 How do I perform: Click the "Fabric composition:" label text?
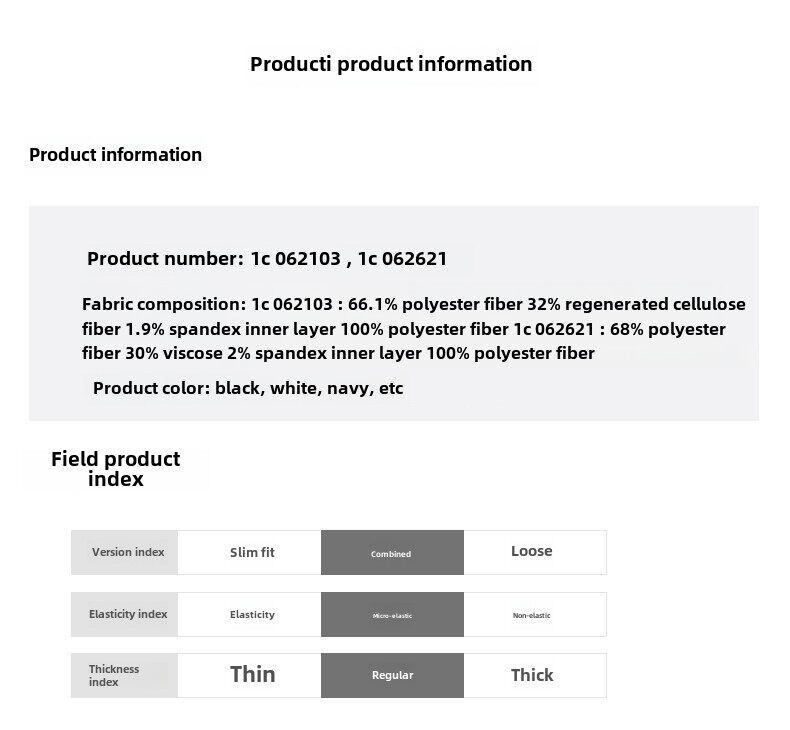click(x=164, y=304)
